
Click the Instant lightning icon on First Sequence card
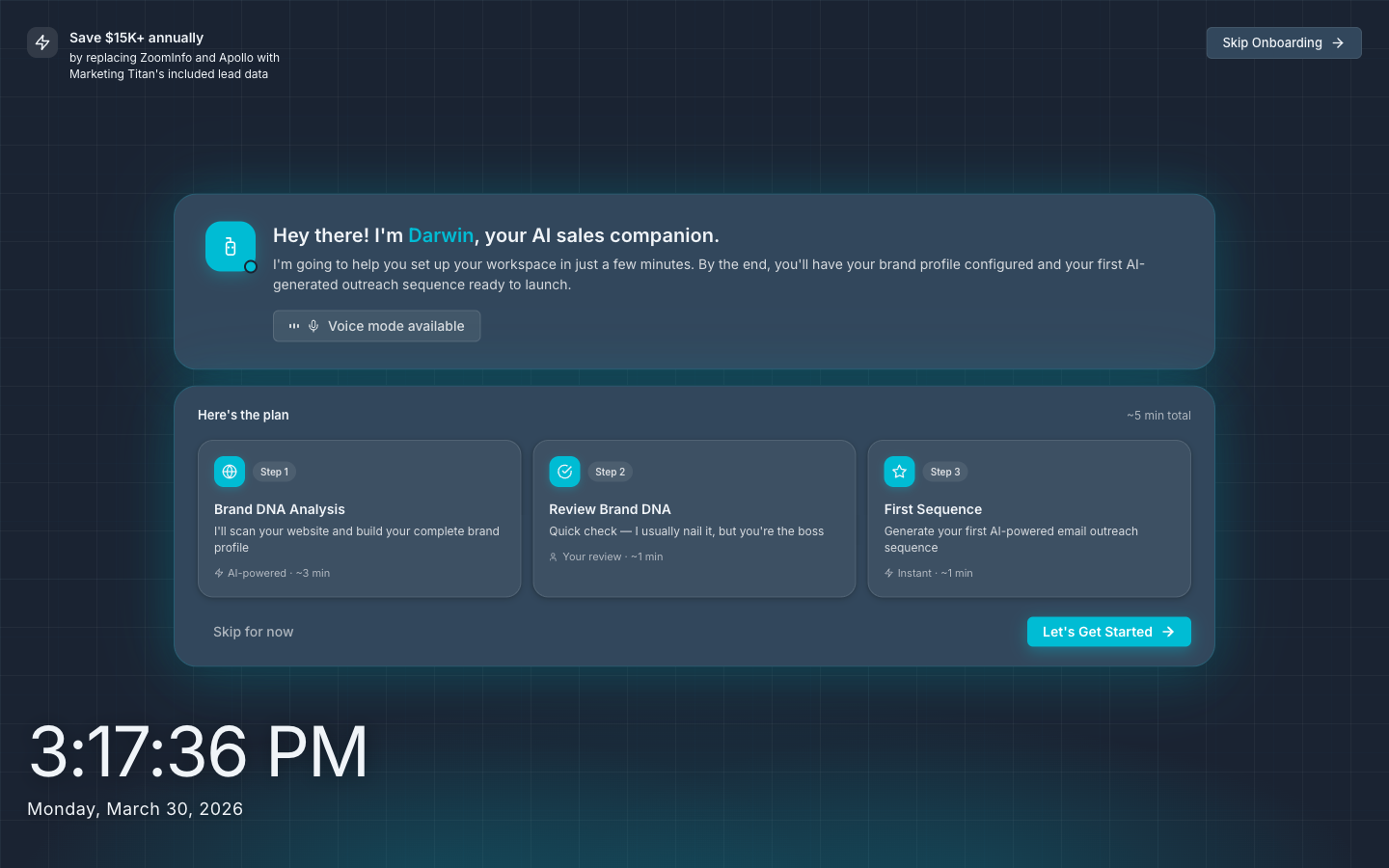[888, 573]
